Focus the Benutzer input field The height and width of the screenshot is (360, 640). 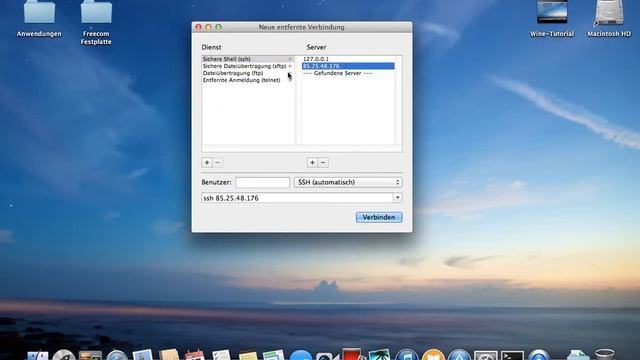click(262, 182)
